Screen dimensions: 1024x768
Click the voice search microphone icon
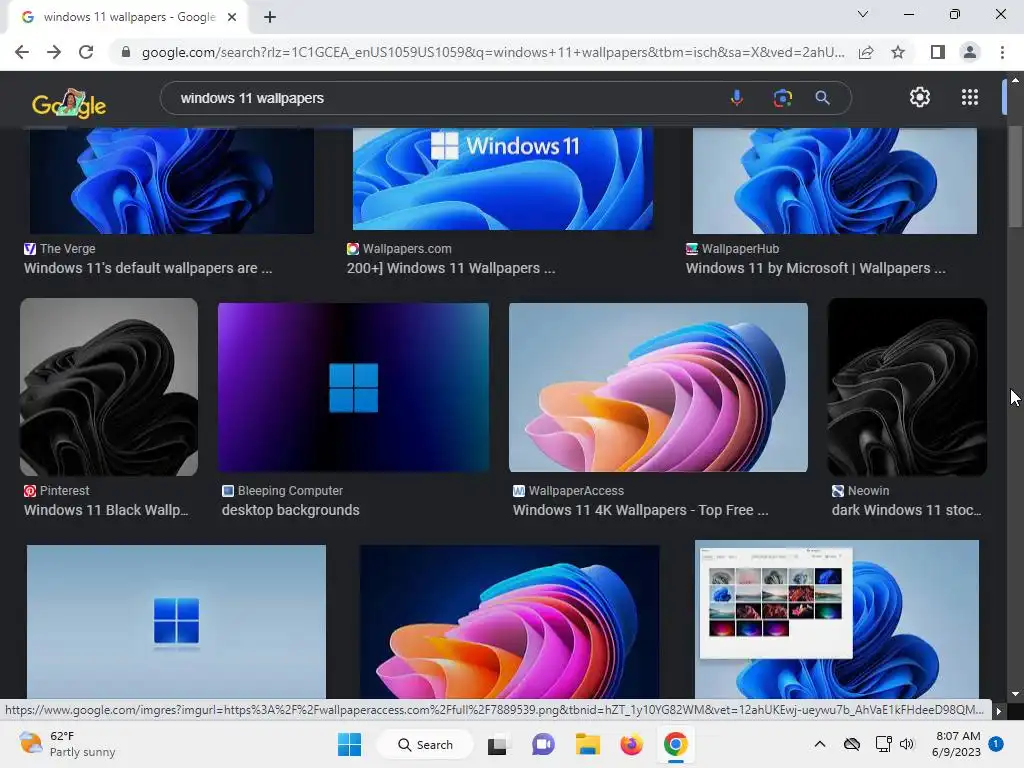[x=737, y=98]
